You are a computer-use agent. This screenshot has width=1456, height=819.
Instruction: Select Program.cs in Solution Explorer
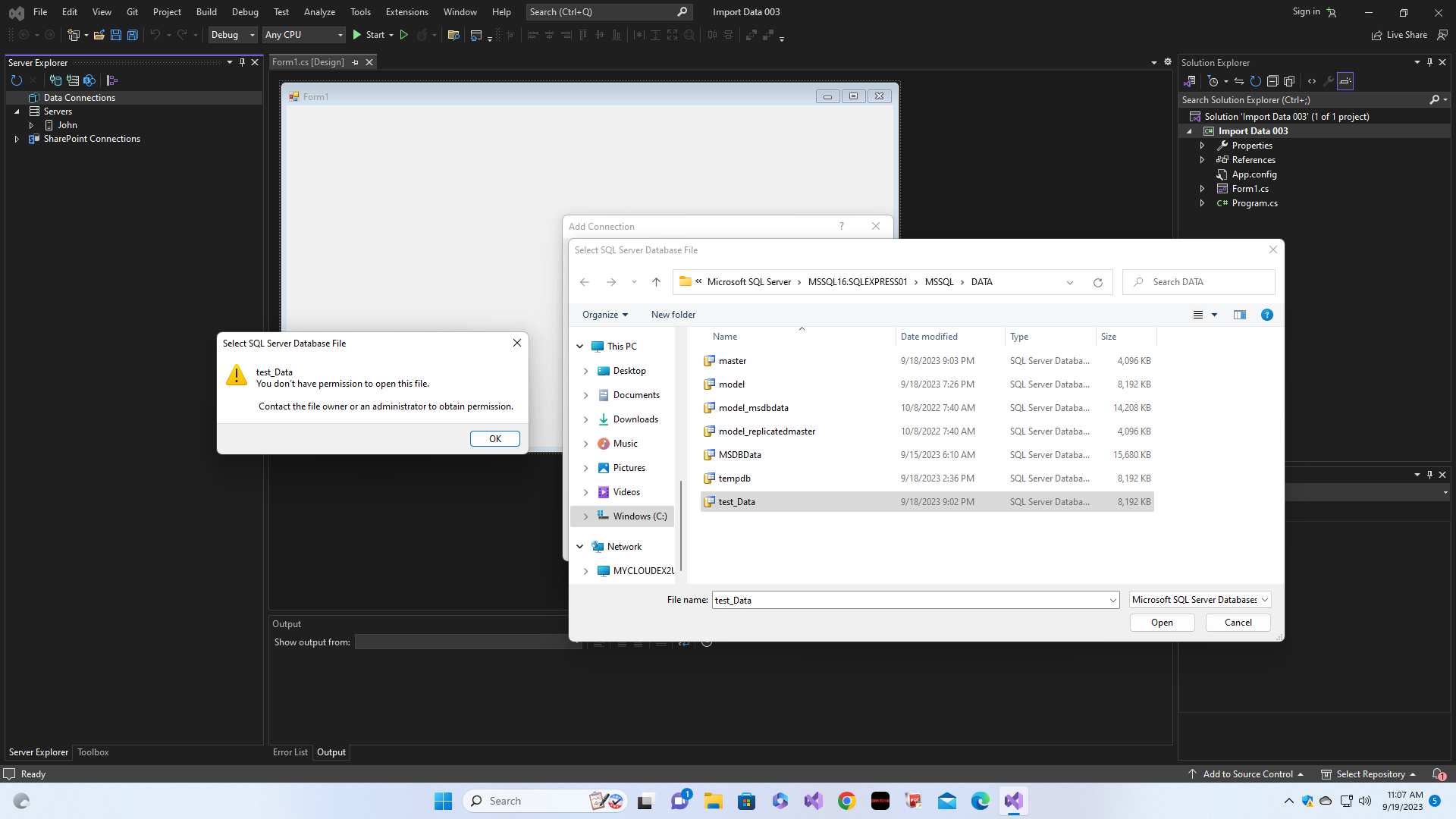coord(1254,203)
